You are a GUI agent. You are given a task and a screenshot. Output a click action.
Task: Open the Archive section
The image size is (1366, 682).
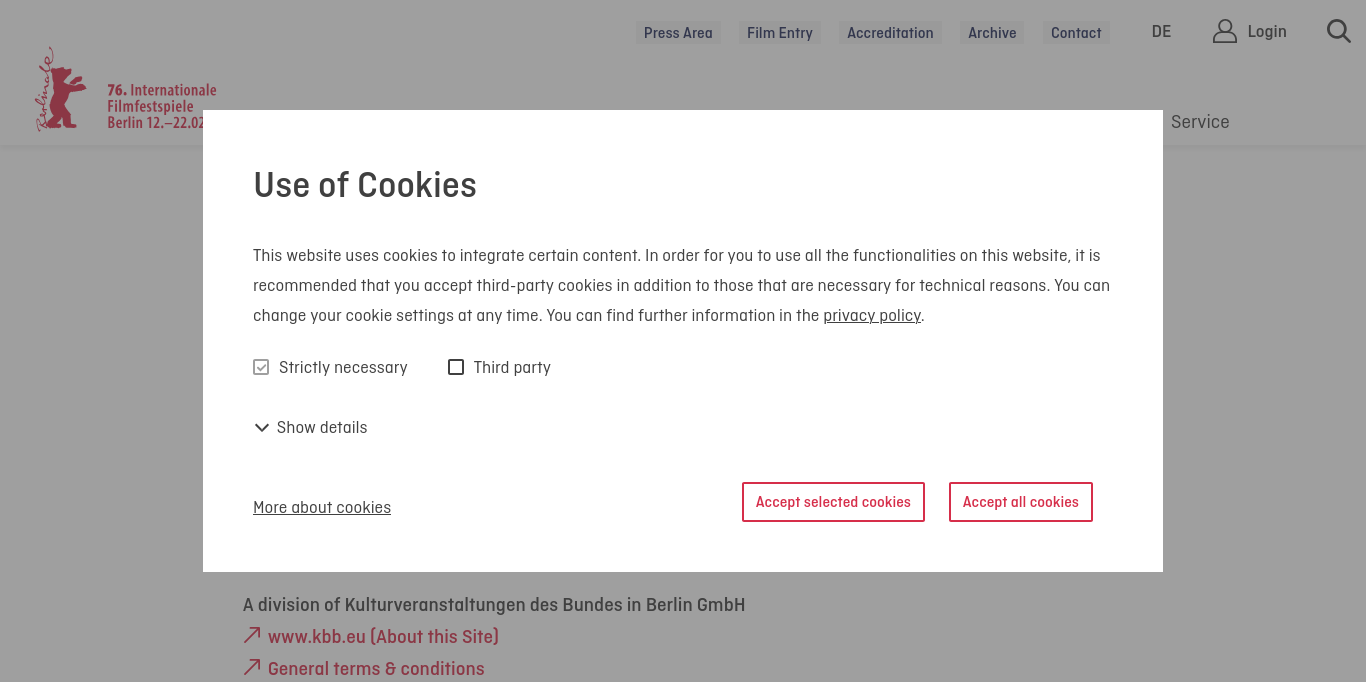click(x=992, y=33)
